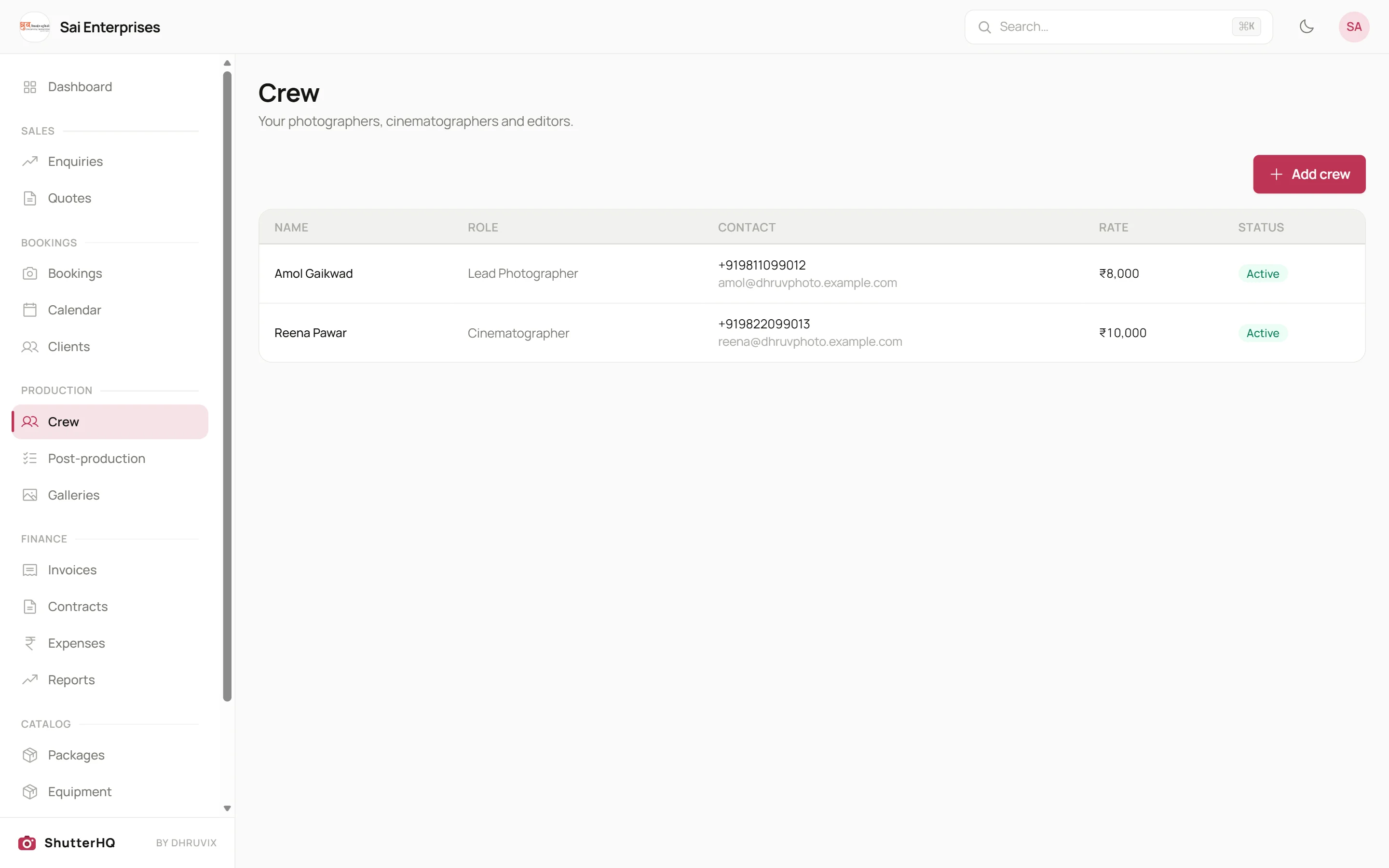Image resolution: width=1389 pixels, height=868 pixels.
Task: Click the Invoices icon in sidebar
Action: click(x=30, y=570)
